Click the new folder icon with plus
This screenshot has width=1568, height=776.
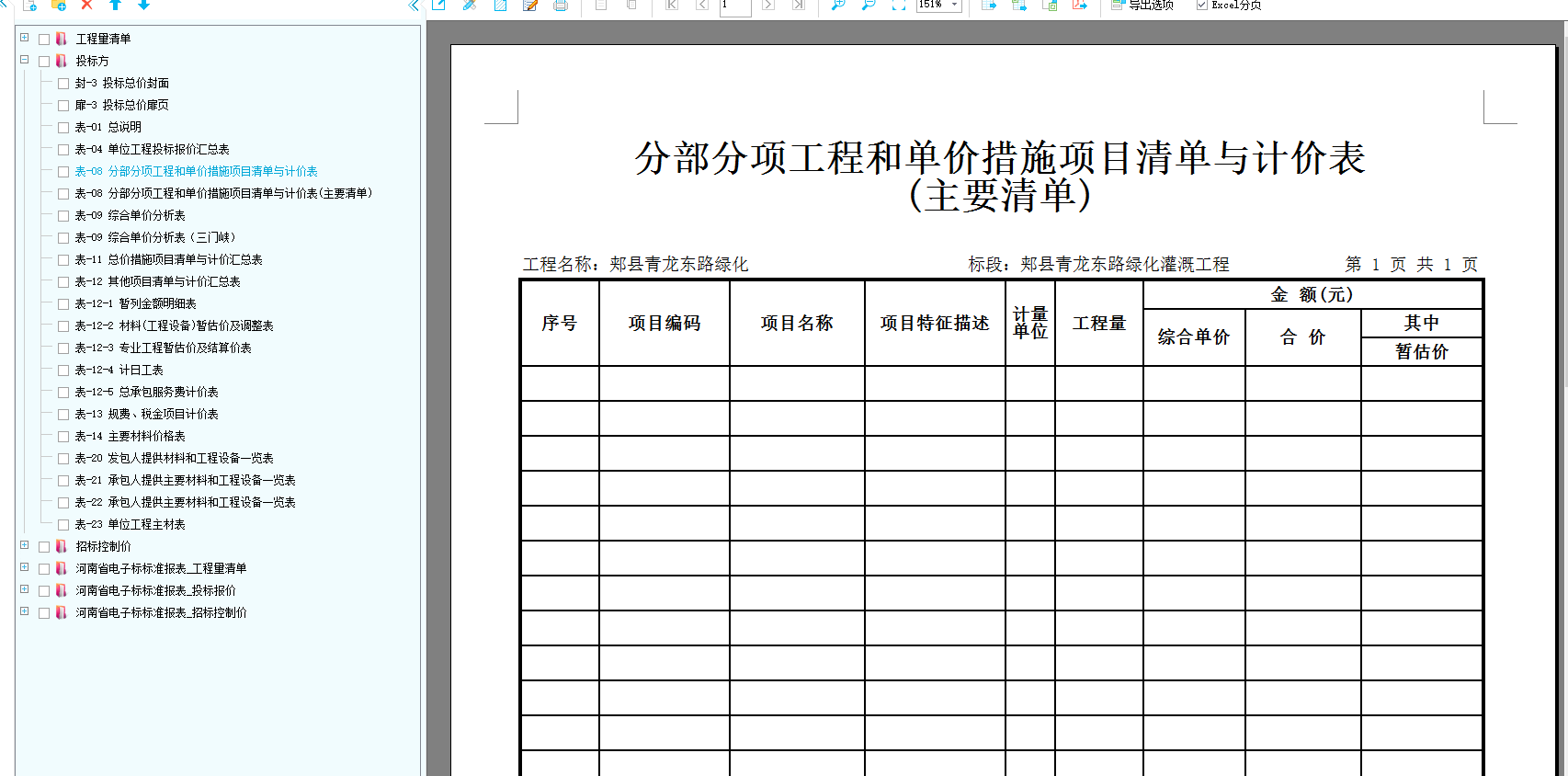tap(59, 5)
